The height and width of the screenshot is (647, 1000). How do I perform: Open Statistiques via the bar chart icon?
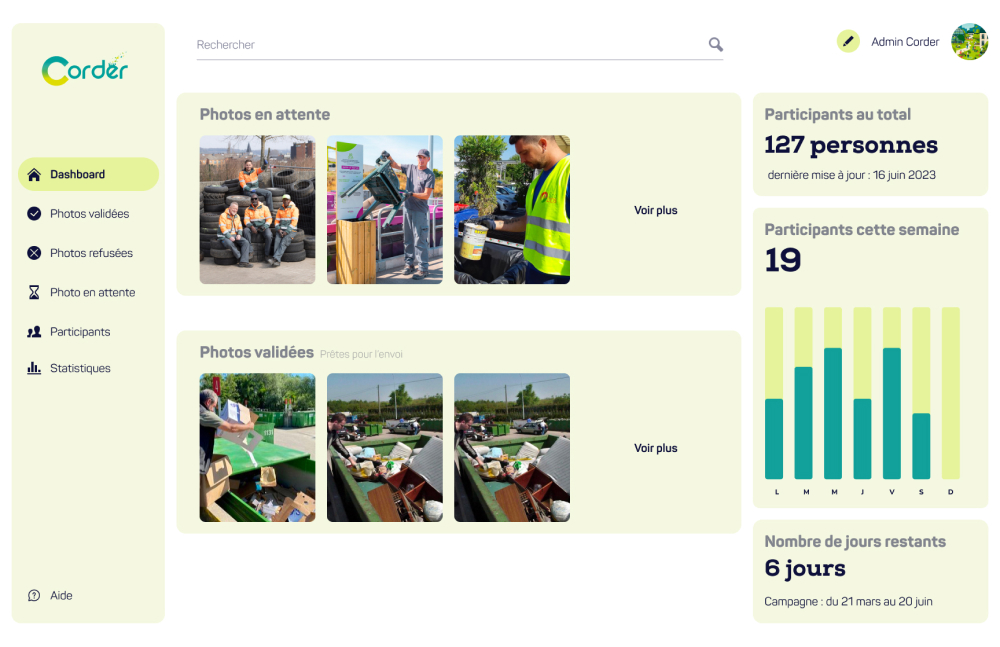[x=33, y=368]
